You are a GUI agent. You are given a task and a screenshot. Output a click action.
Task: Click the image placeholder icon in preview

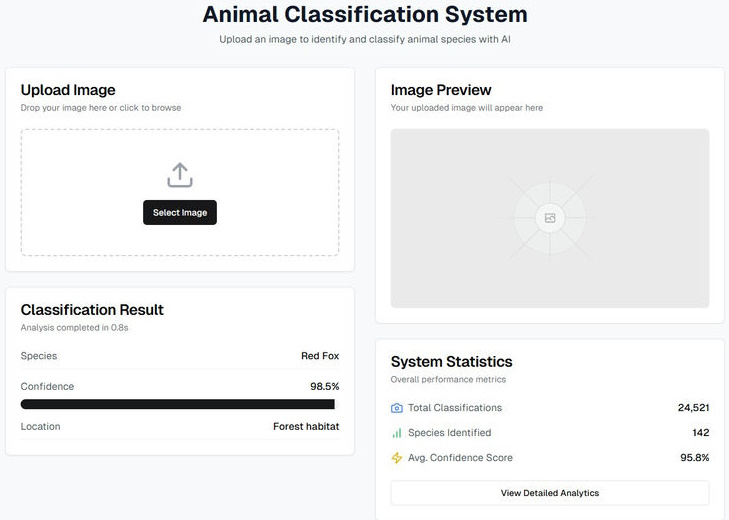point(549,218)
